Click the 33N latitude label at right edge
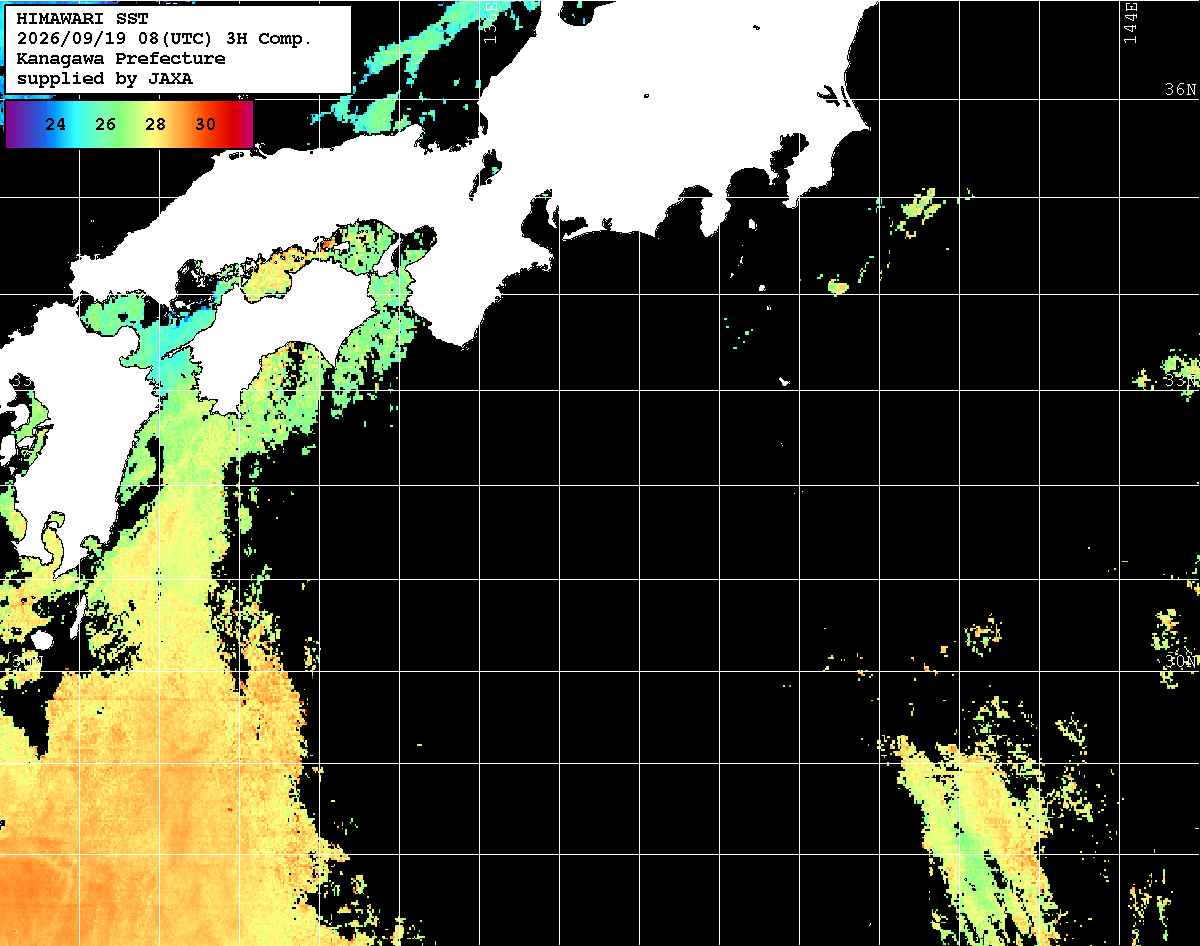Viewport: 1200px width, 946px height. point(1181,381)
